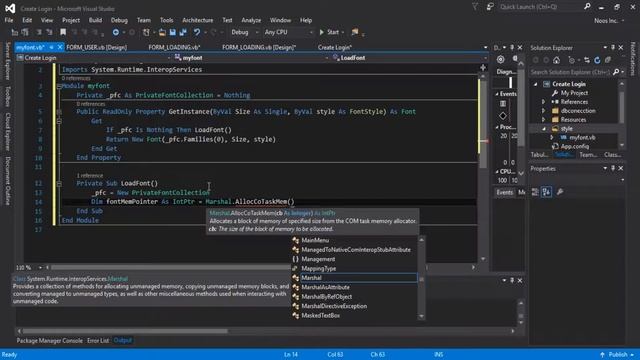Toggle auto-hide pin on Diagnostic Tools panel
640x360 pixels.
pos(512,48)
